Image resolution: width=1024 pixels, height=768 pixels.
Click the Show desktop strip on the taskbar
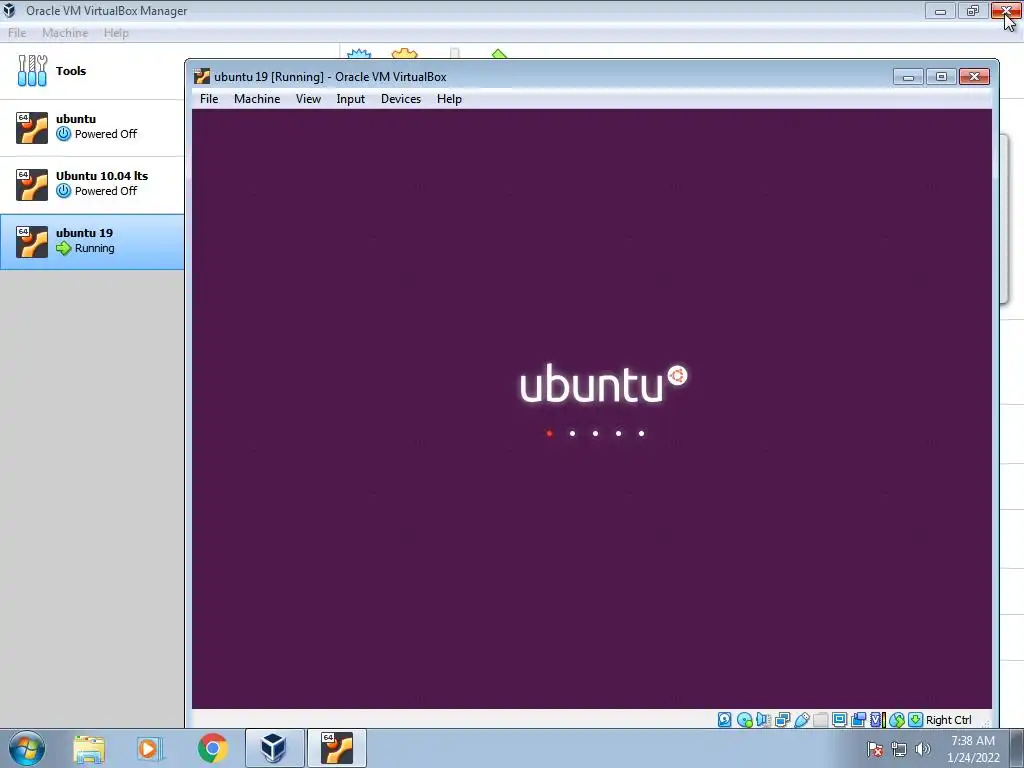pos(1017,748)
